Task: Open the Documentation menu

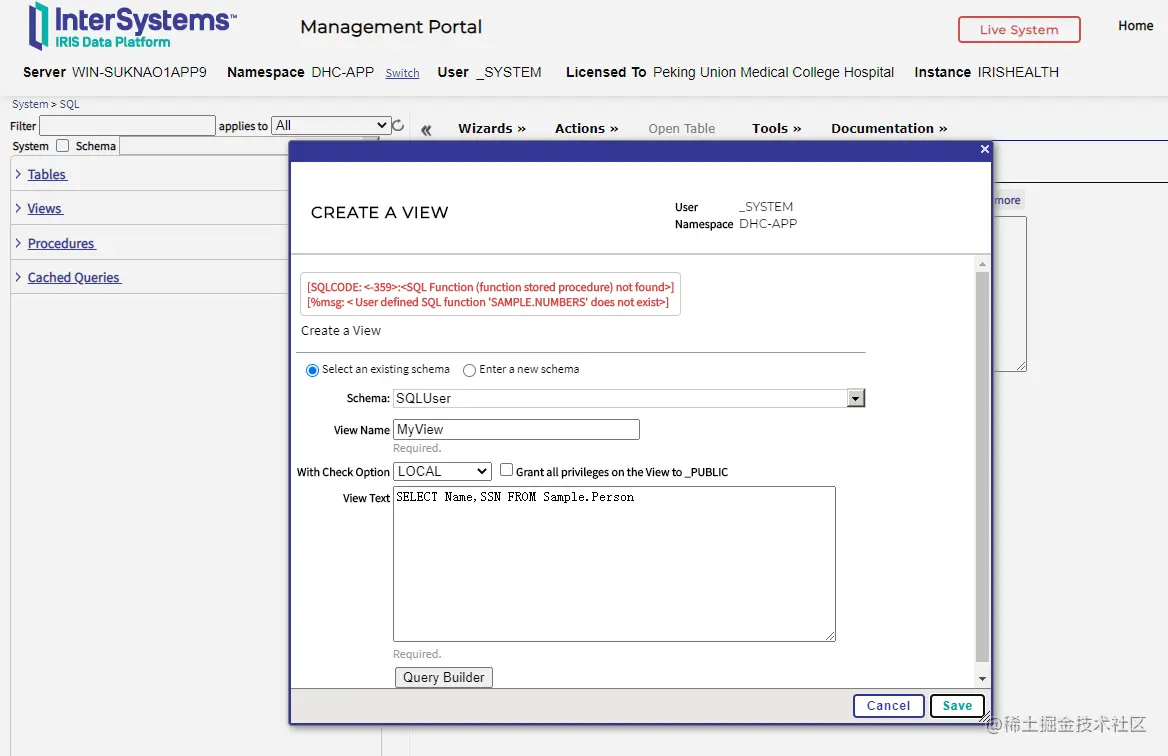Action: point(889,128)
